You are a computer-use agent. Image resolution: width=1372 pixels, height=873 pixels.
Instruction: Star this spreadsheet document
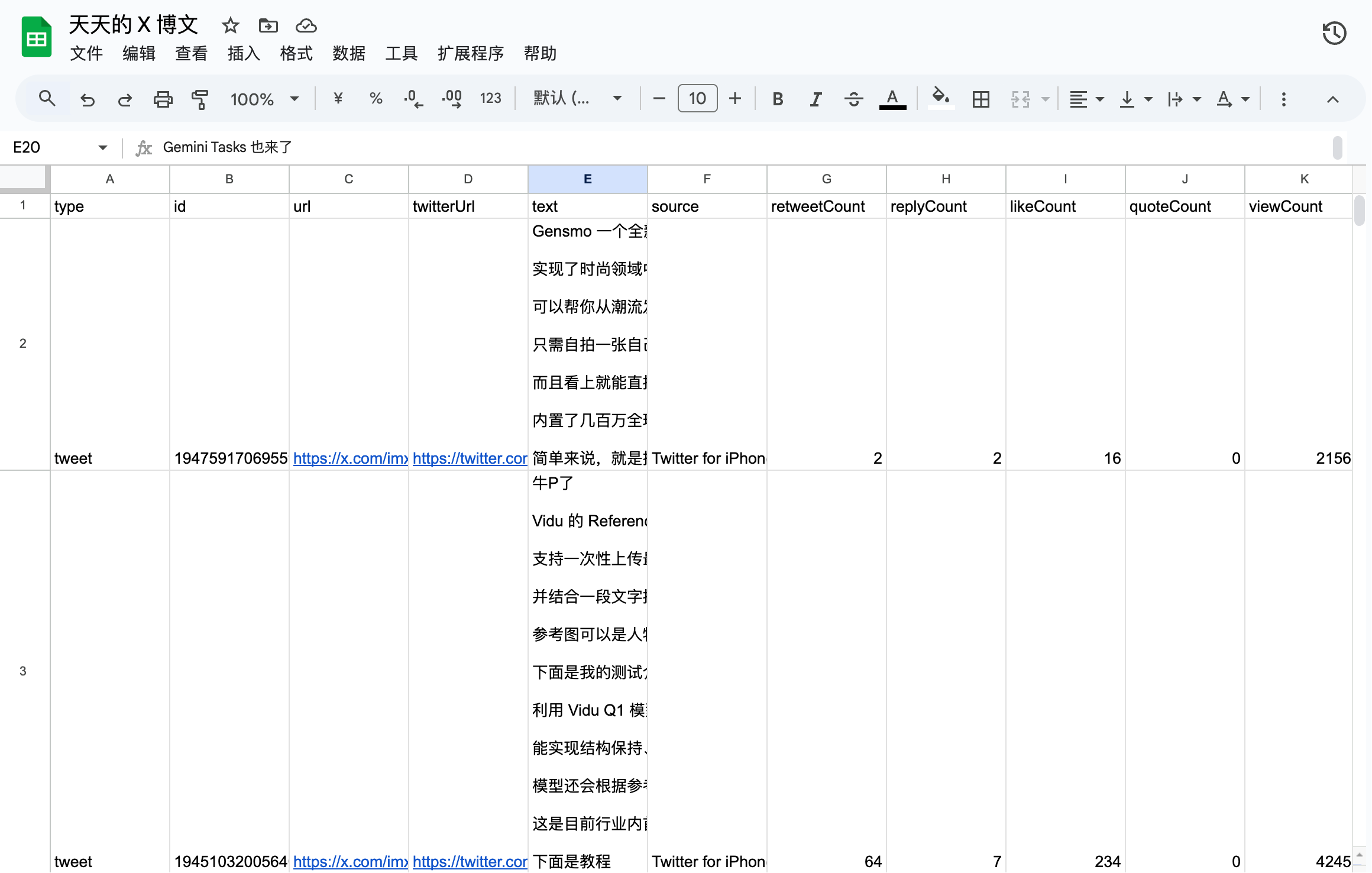[230, 25]
